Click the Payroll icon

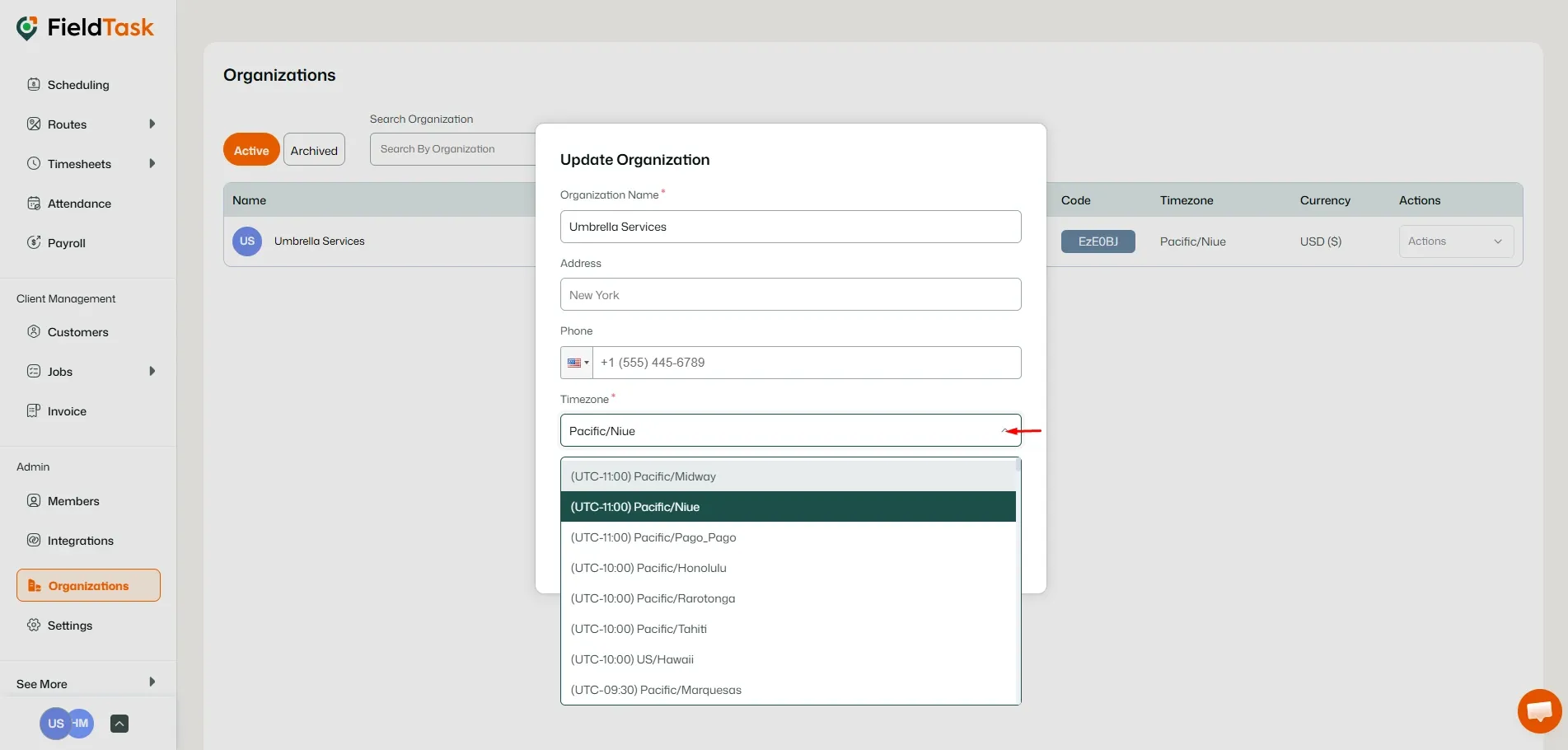pyautogui.click(x=34, y=242)
